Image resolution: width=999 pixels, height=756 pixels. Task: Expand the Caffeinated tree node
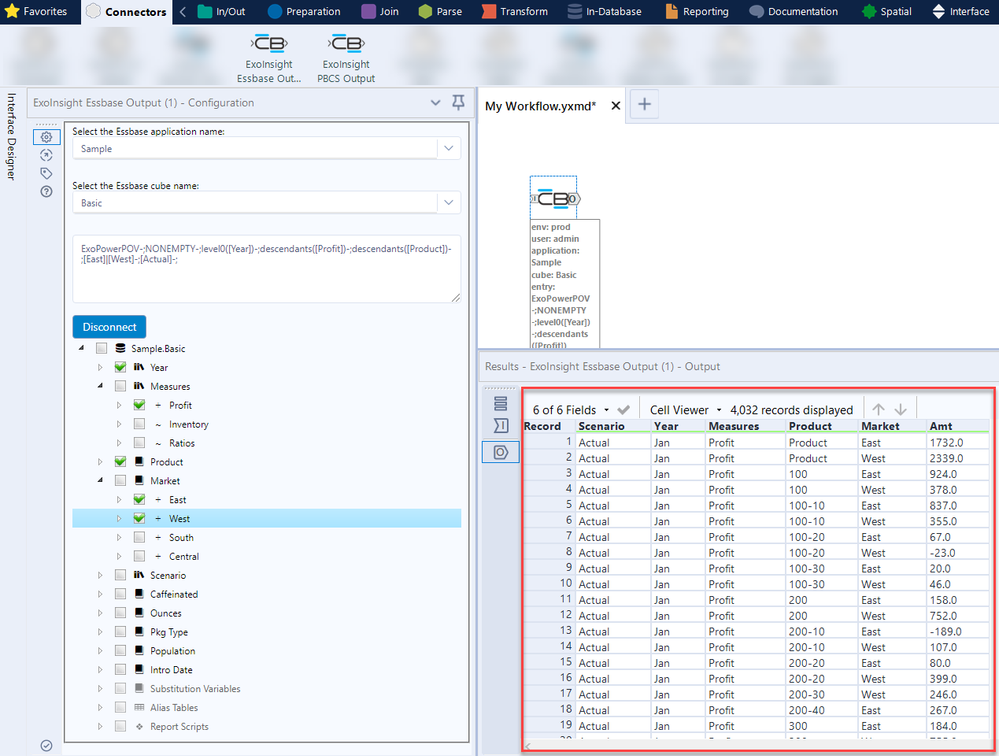[x=100, y=594]
